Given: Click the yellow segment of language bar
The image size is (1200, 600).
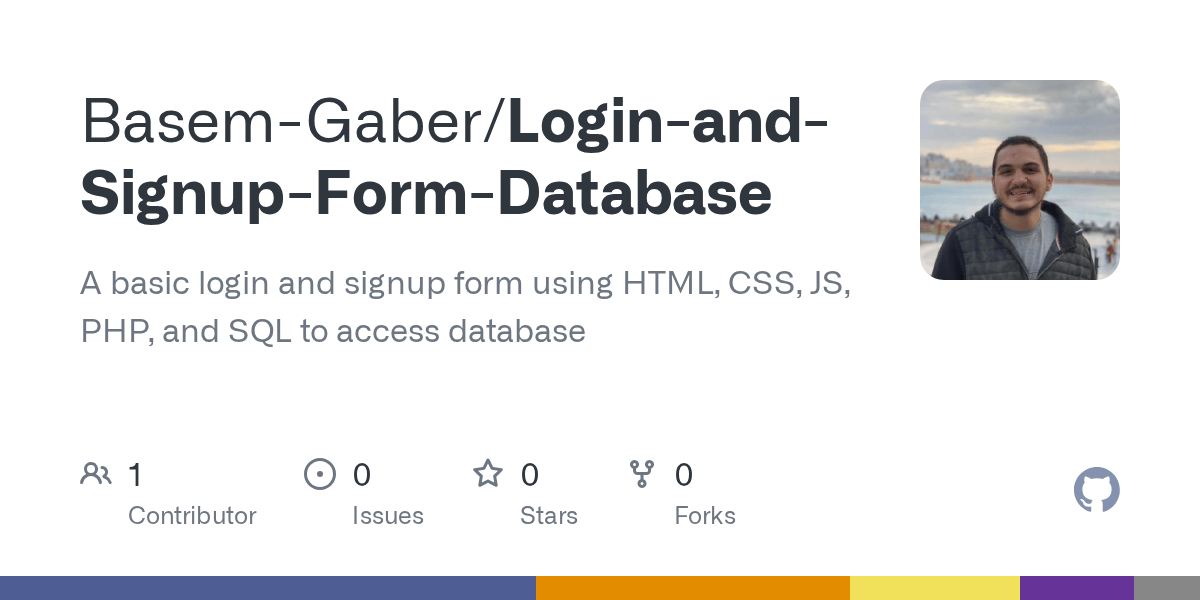Looking at the screenshot, I should tap(935, 588).
